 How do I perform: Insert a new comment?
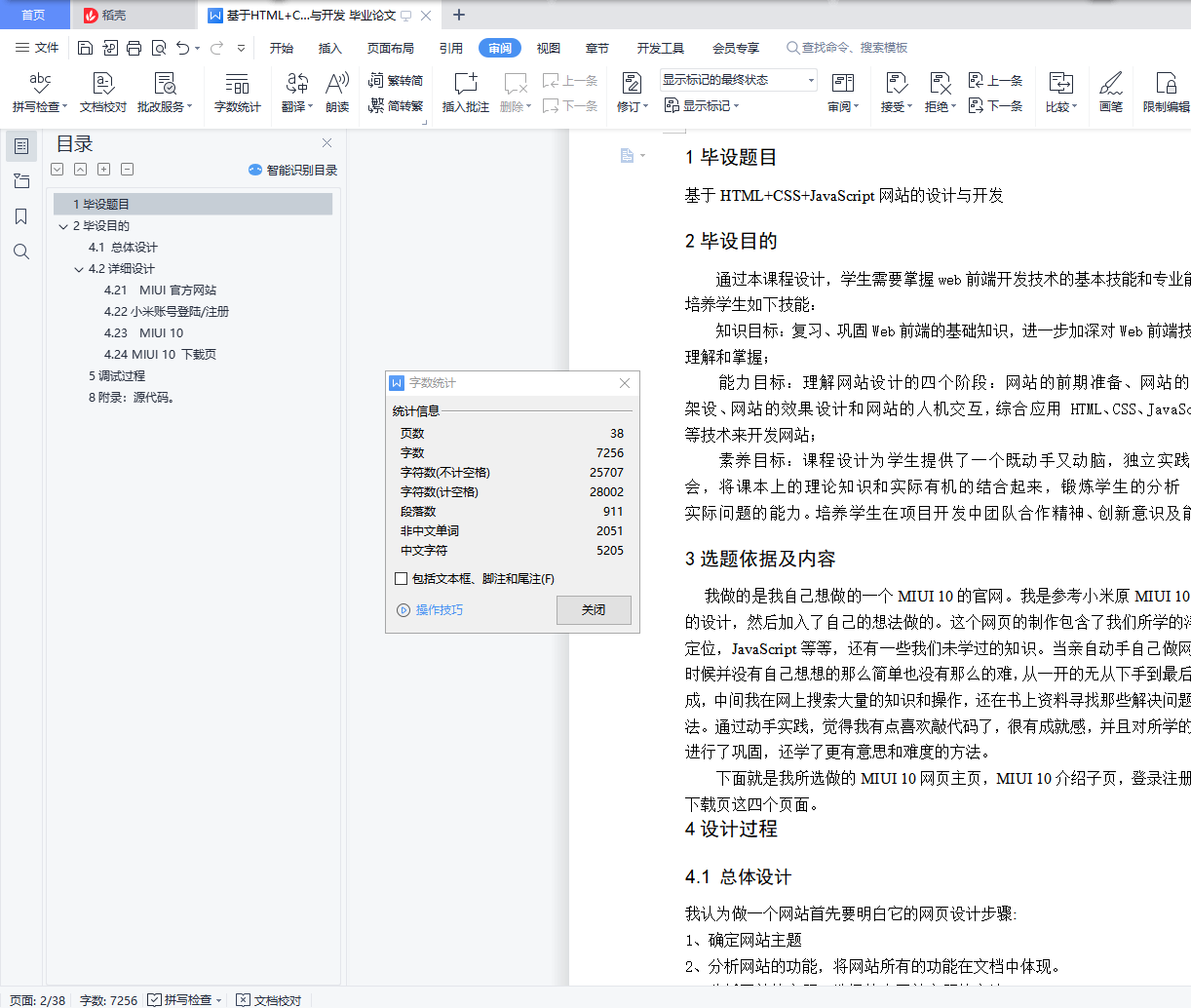pyautogui.click(x=466, y=93)
